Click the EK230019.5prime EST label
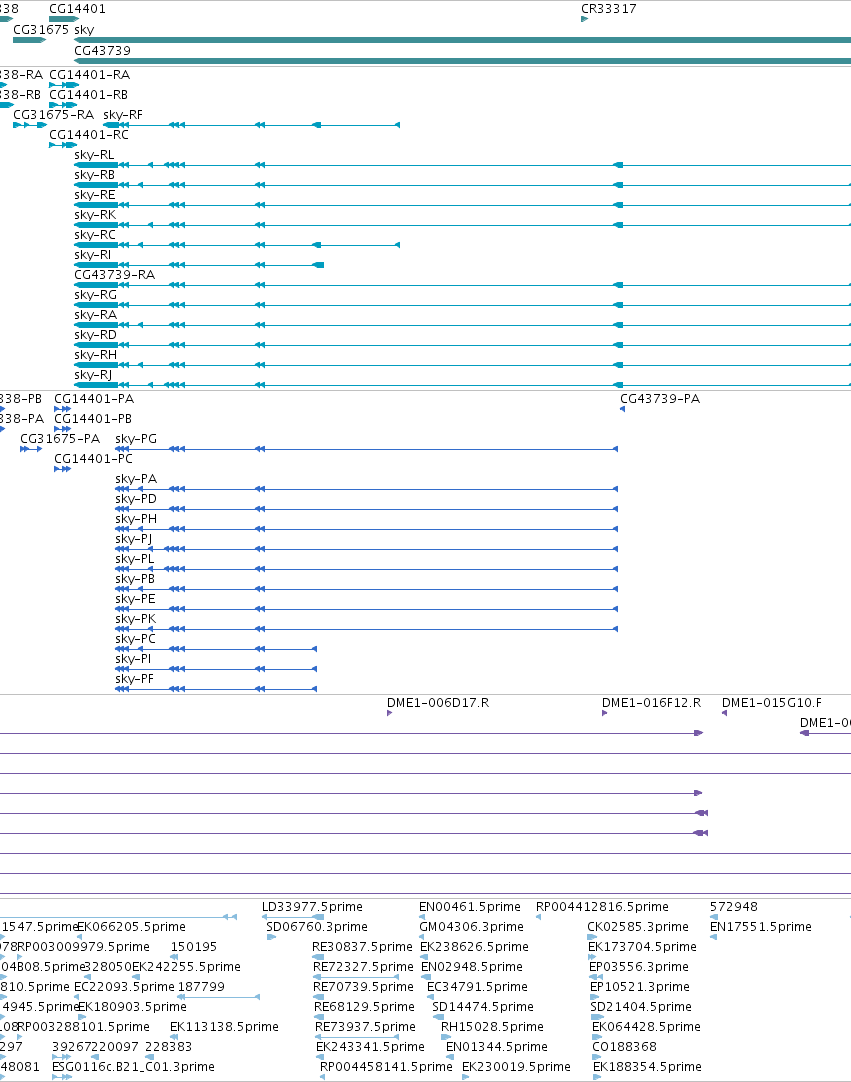851x1082 pixels. pos(516,1067)
